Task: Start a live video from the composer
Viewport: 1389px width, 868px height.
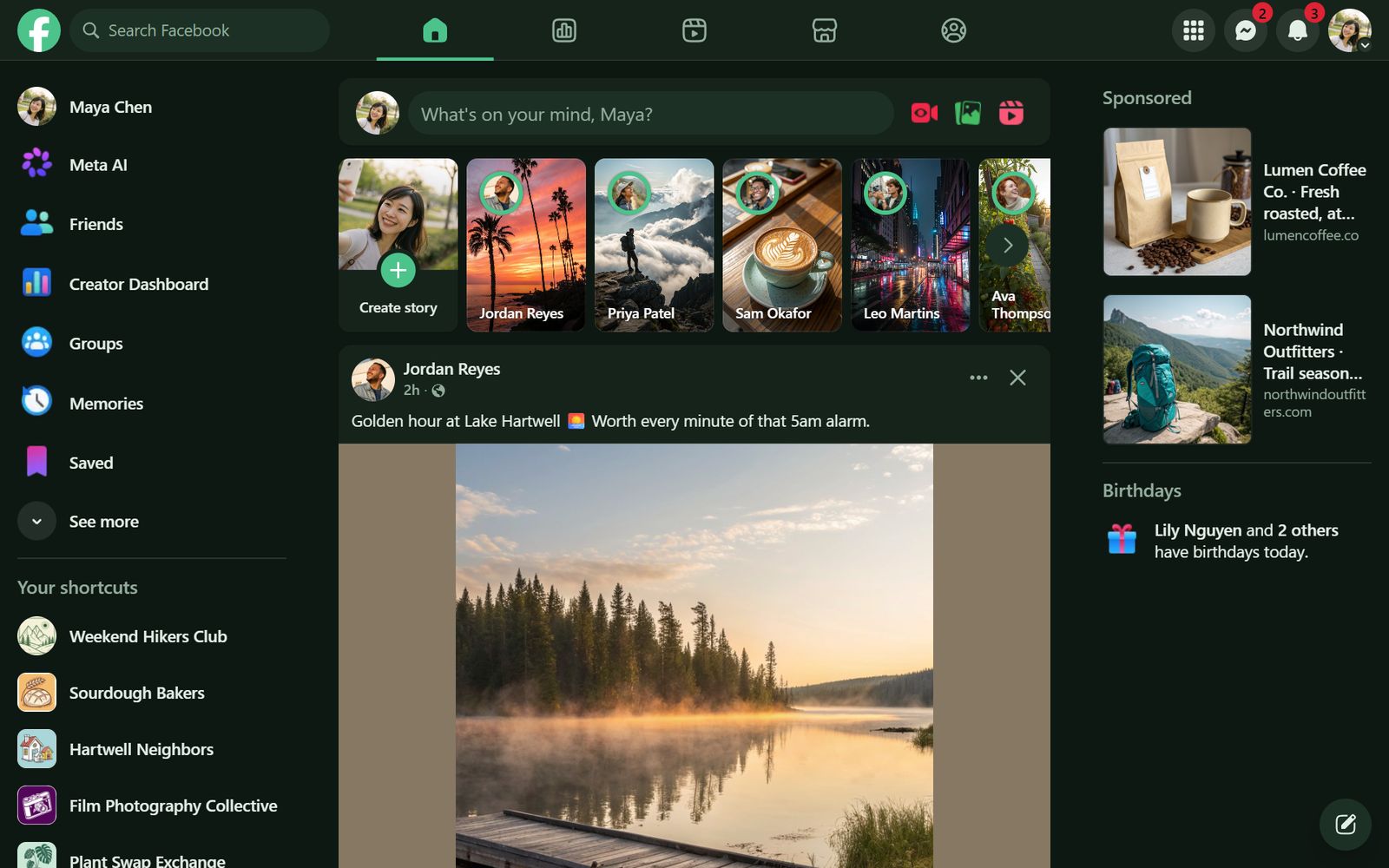Action: [x=925, y=113]
